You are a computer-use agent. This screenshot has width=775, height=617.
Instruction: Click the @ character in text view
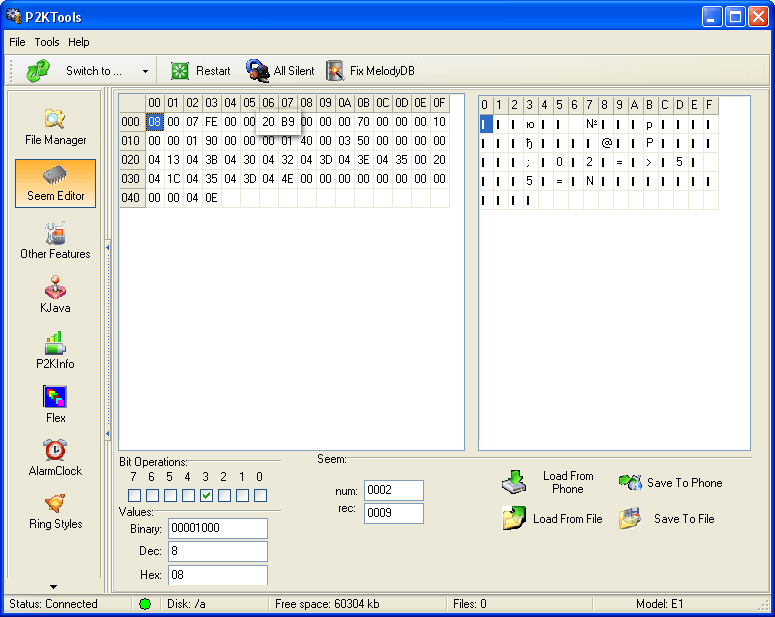[606, 143]
